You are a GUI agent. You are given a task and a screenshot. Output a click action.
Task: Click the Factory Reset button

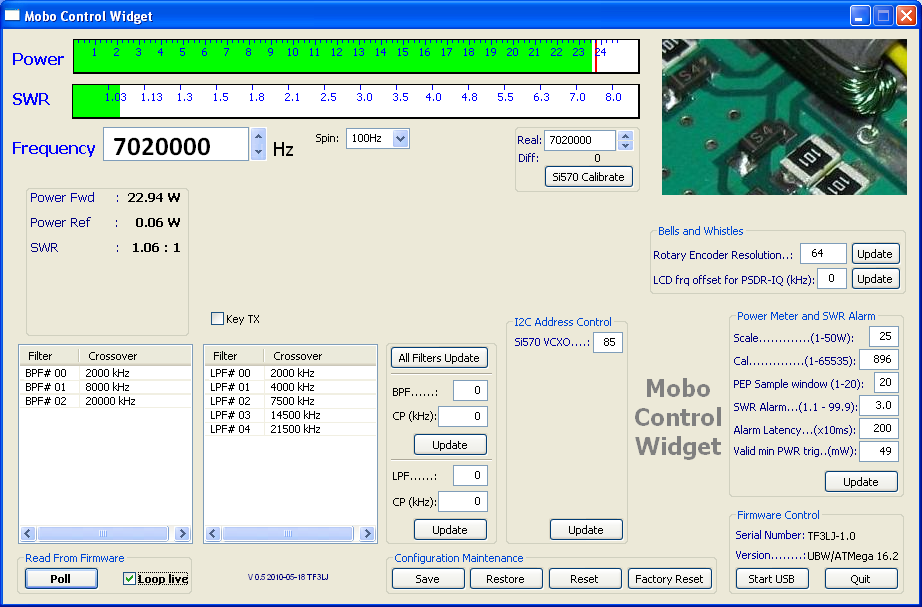[669, 579]
